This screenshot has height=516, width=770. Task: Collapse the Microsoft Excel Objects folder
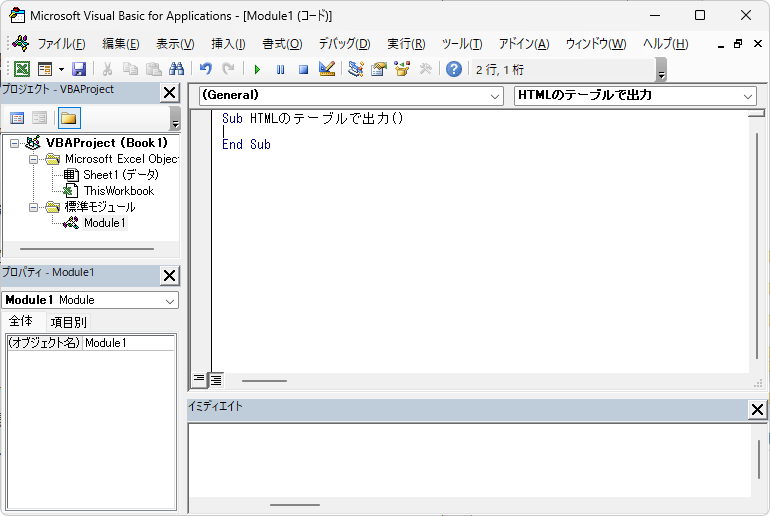[33, 159]
